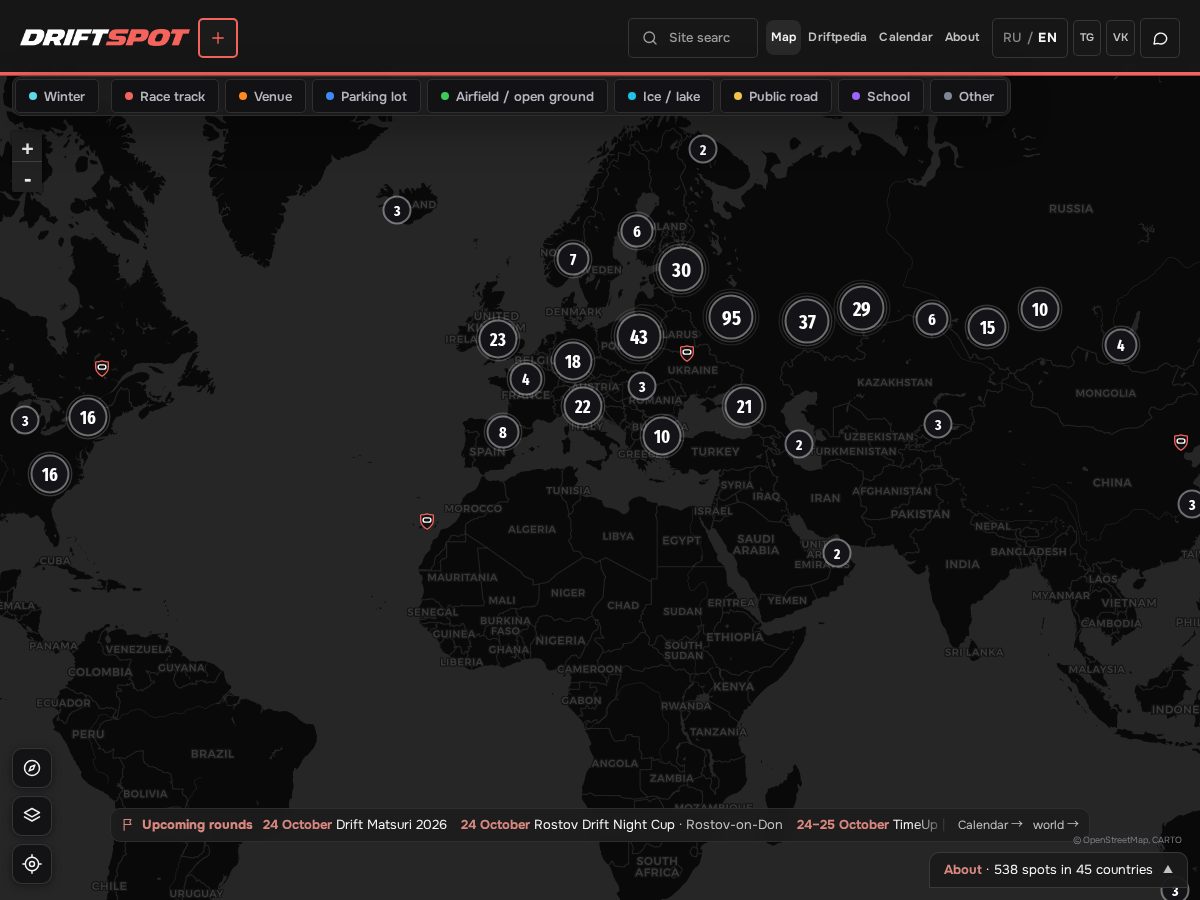Open the VK social link
Screen dimensions: 1200x900
tap(1120, 38)
